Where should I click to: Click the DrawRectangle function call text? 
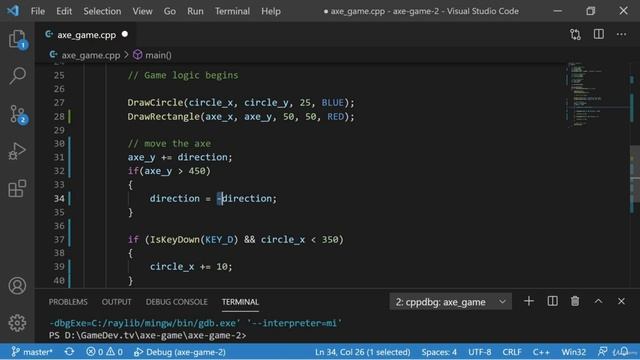point(164,116)
